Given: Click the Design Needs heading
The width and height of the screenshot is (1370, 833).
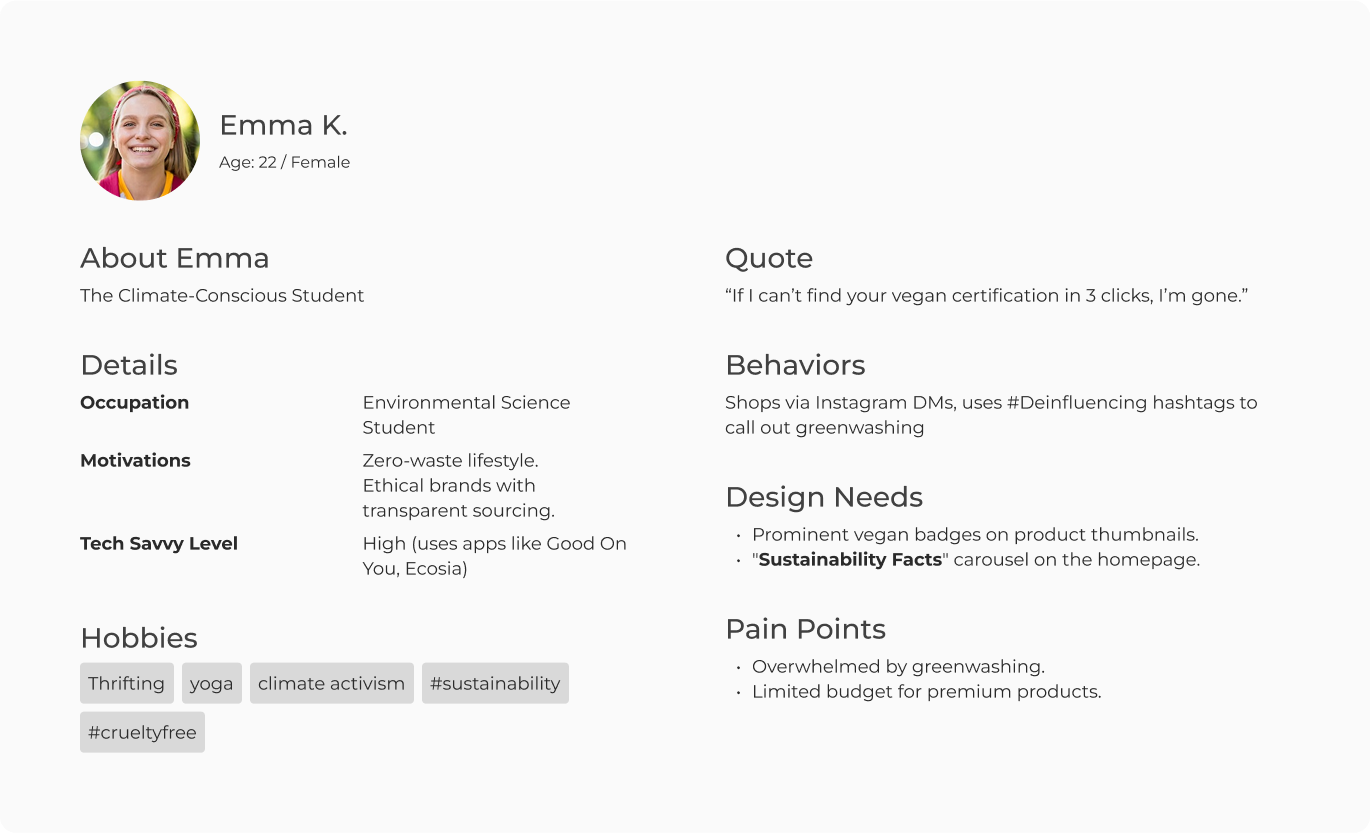Looking at the screenshot, I should pyautogui.click(x=824, y=497).
